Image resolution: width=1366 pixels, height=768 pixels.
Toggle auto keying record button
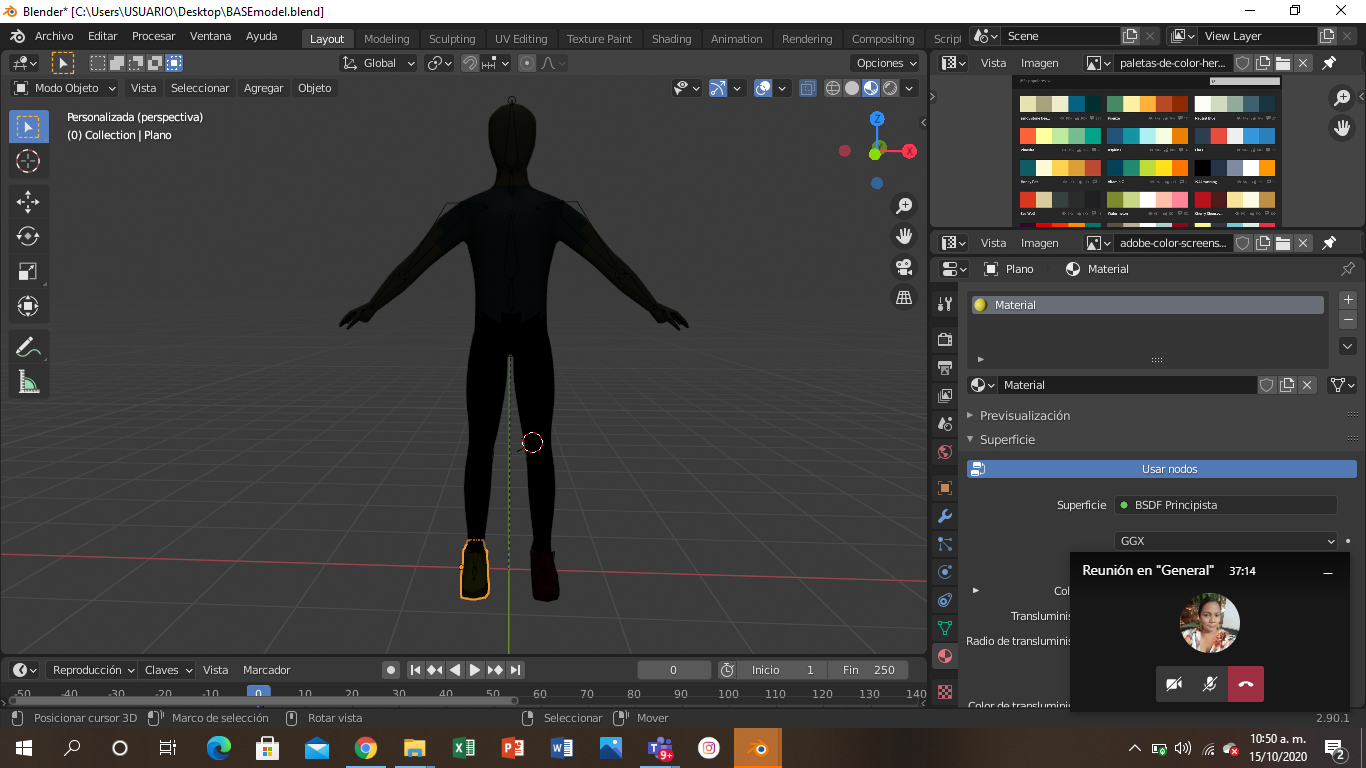tap(391, 670)
